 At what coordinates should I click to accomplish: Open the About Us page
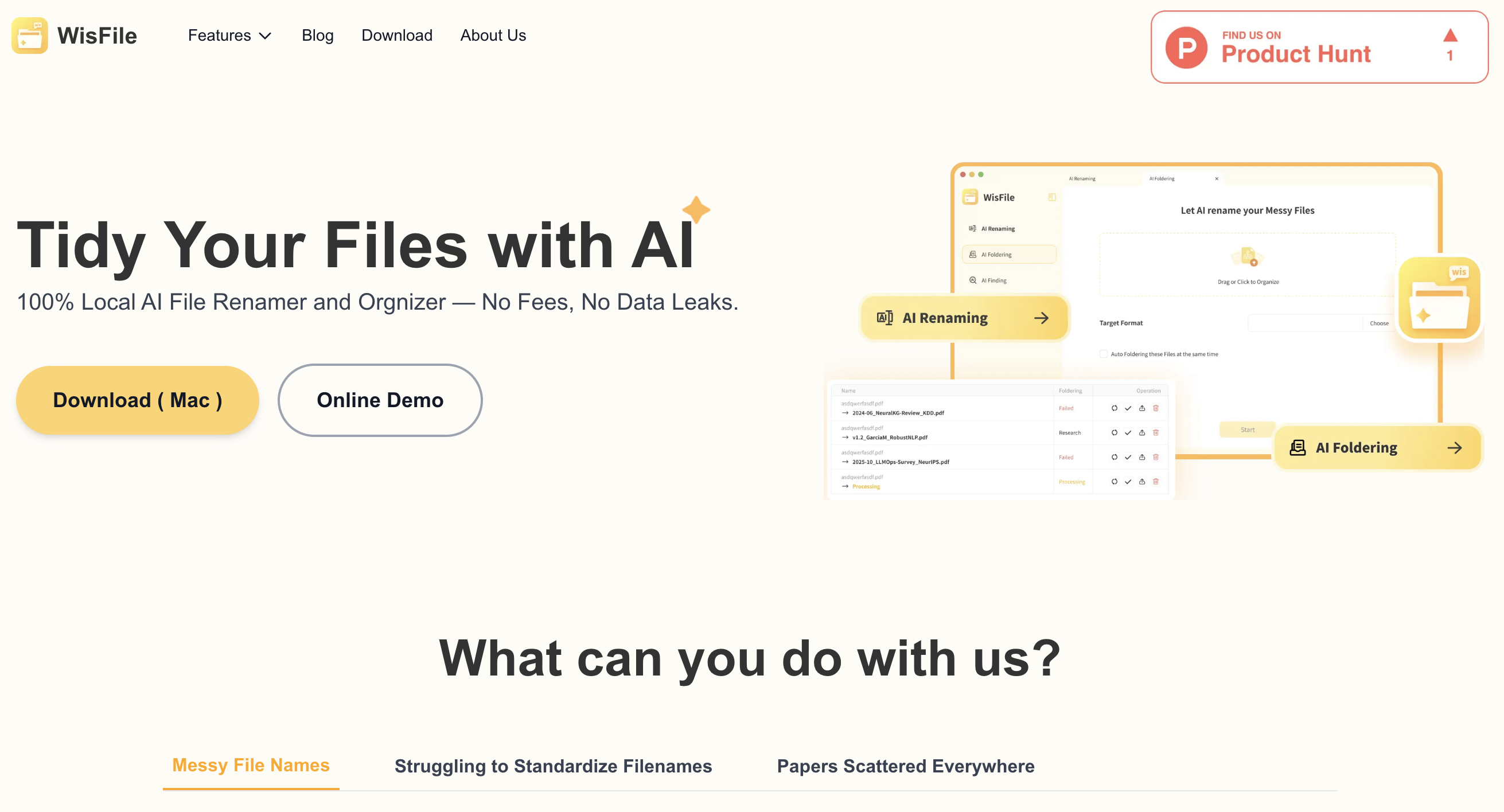[x=493, y=36]
